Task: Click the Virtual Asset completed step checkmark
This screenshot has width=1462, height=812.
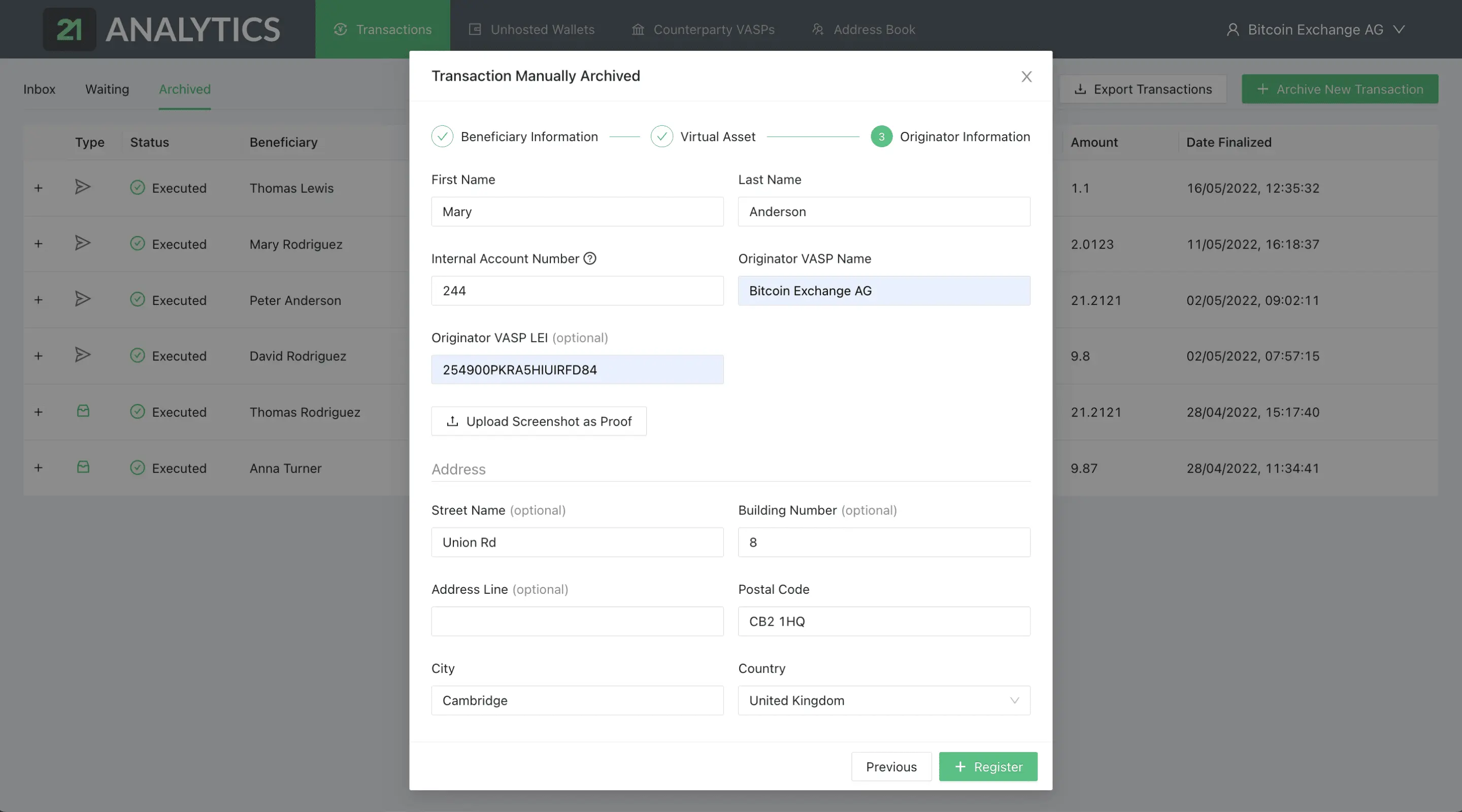Action: tap(661, 136)
